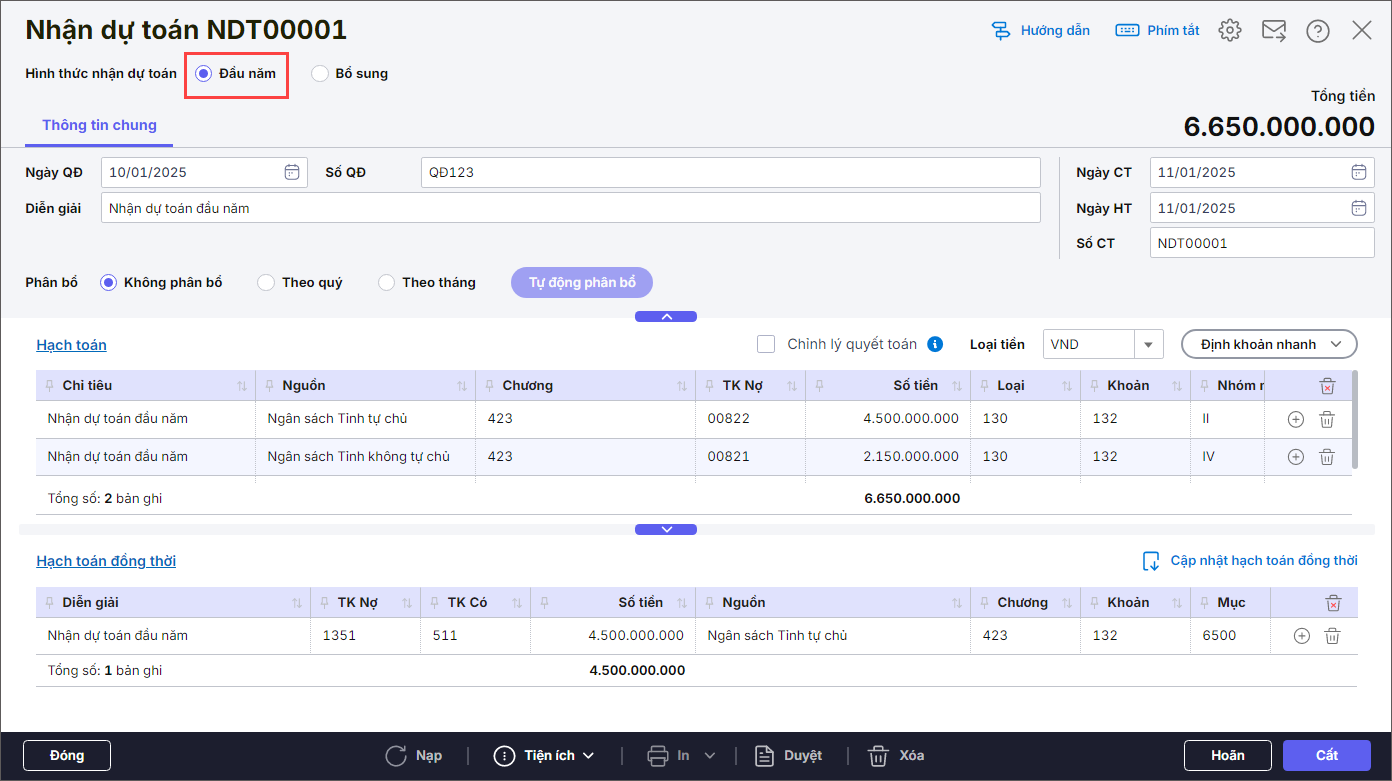Open the settings gear icon

click(x=1229, y=31)
